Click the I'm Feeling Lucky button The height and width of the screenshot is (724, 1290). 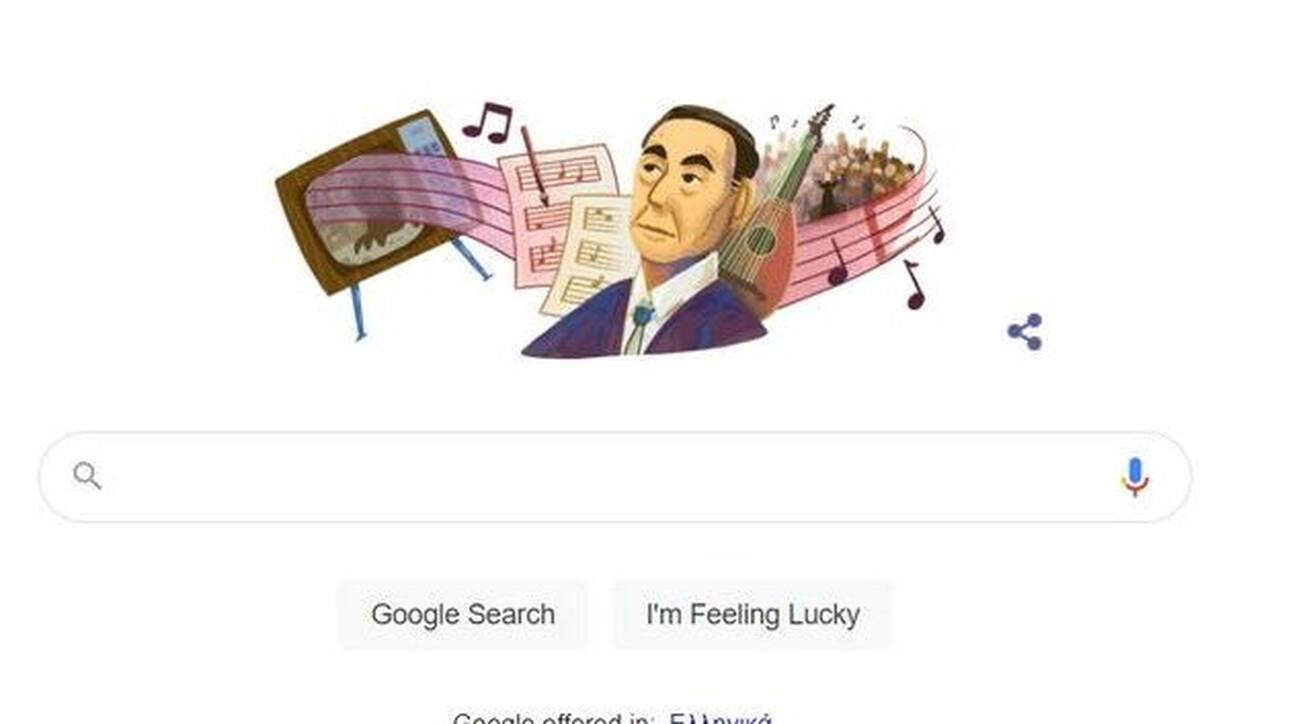coord(752,614)
